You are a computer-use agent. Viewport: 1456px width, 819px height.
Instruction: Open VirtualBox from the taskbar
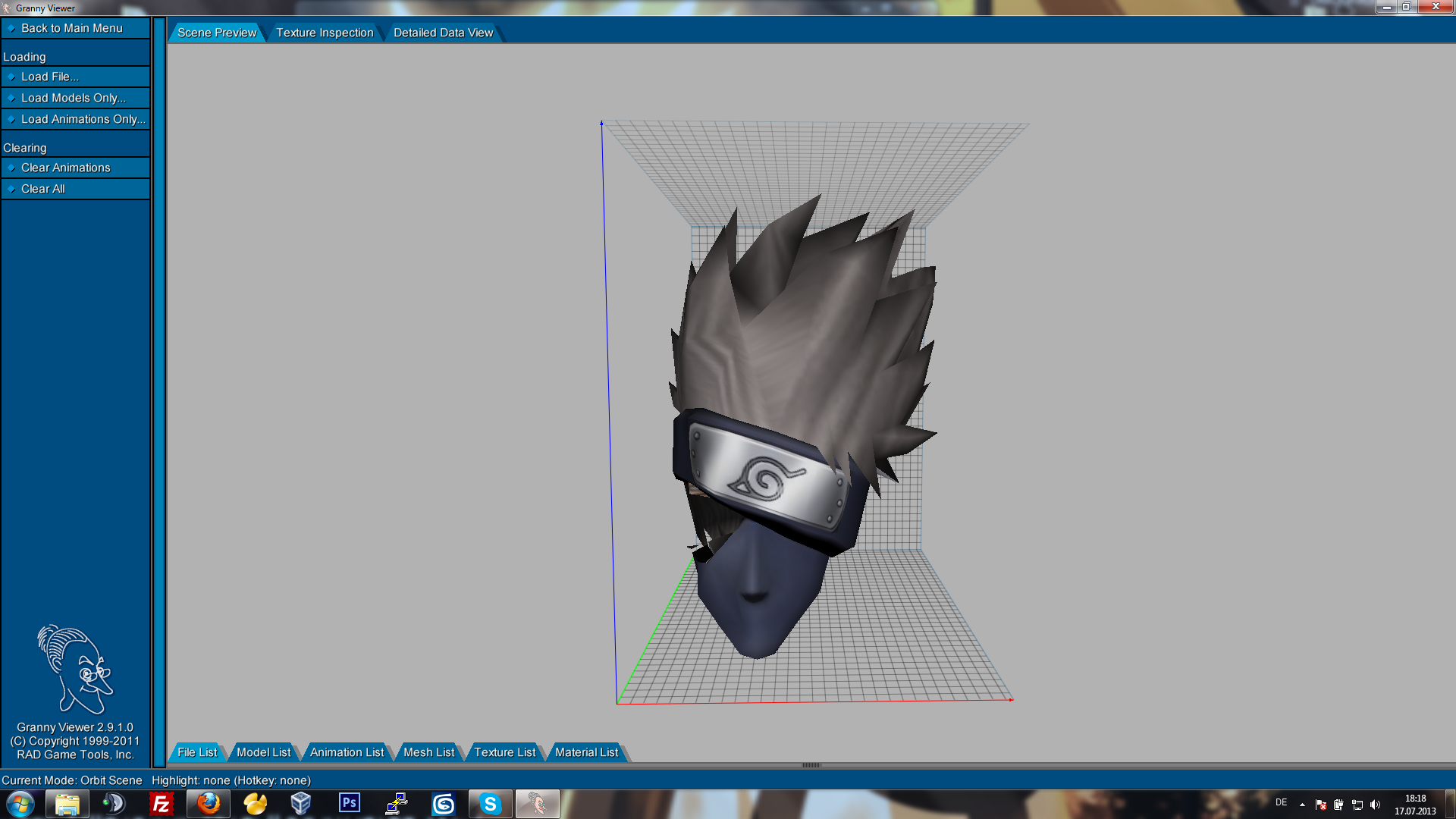click(x=301, y=804)
